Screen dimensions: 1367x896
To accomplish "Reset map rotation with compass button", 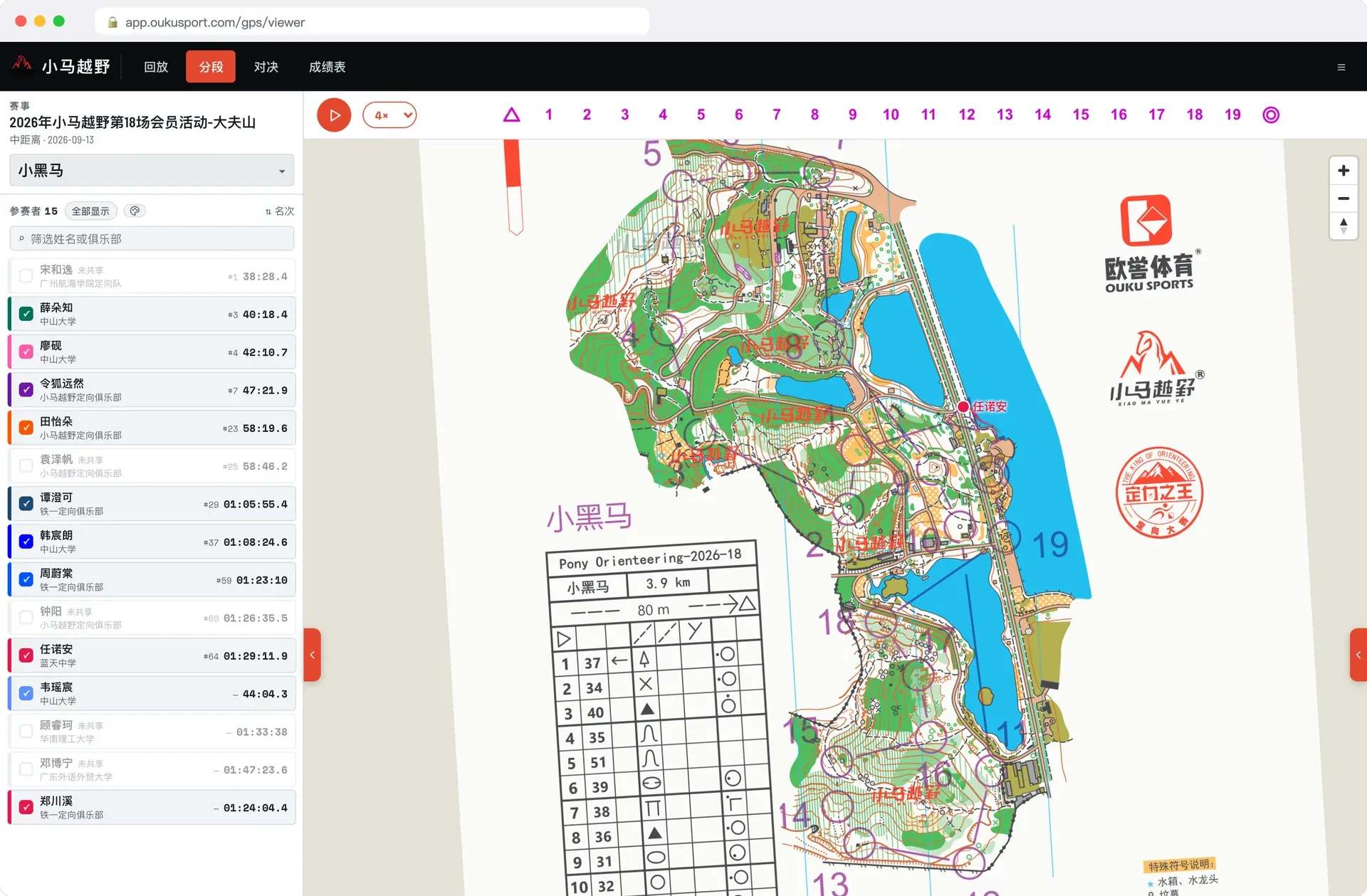I will pos(1344,226).
